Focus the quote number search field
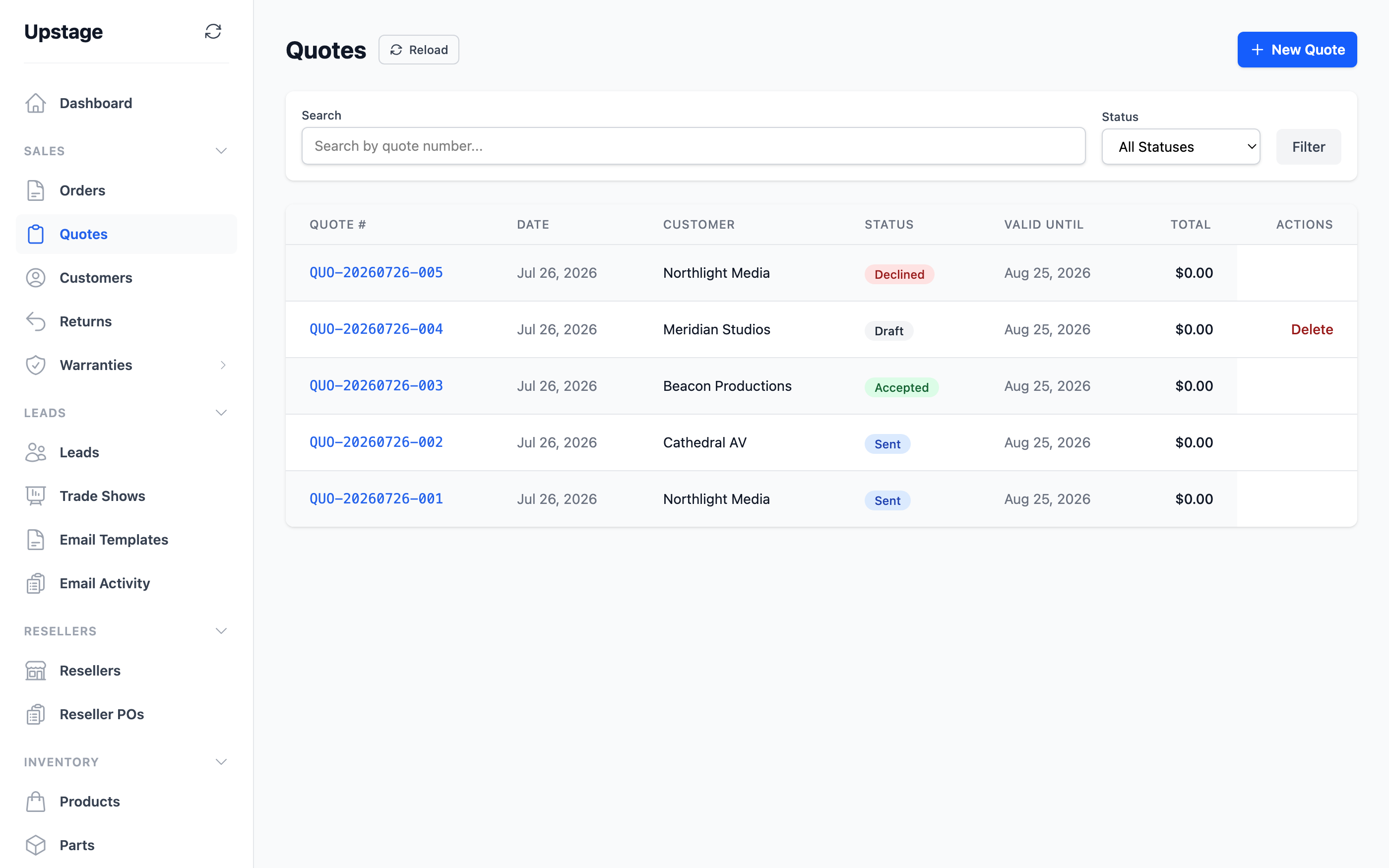Viewport: 1389px width, 868px height. coord(694,146)
